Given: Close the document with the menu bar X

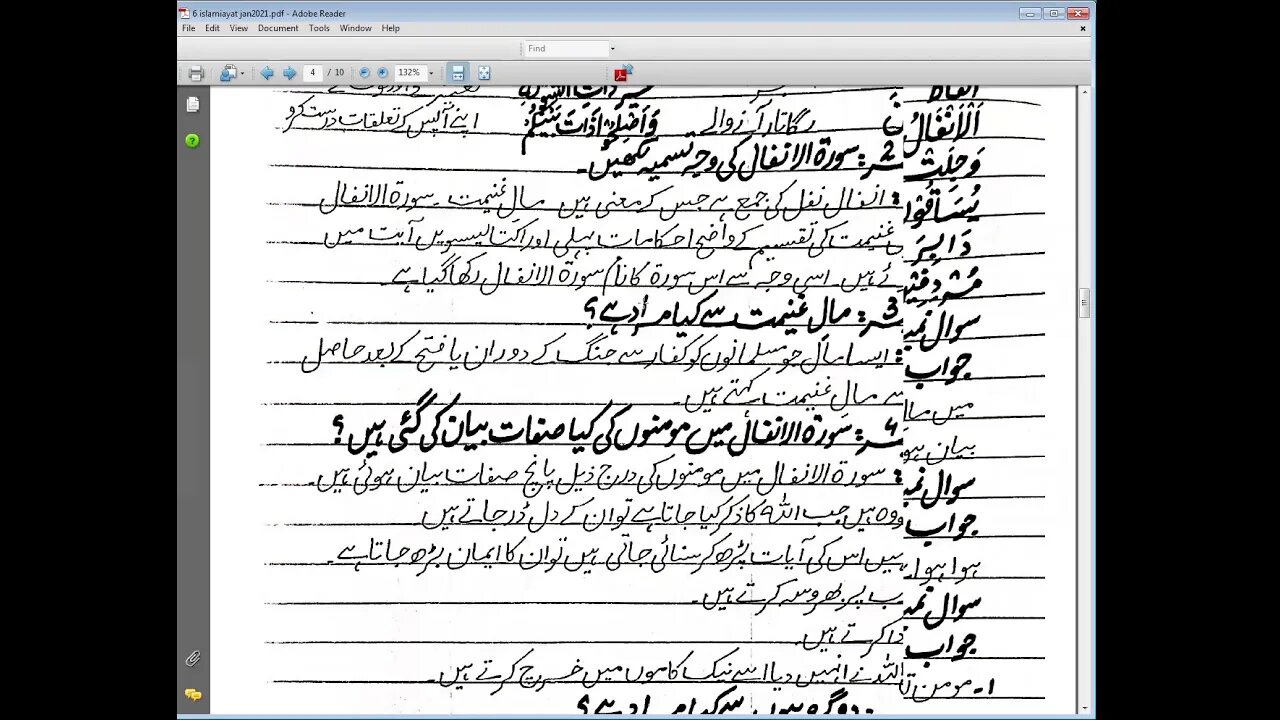Looking at the screenshot, I should point(1083,28).
